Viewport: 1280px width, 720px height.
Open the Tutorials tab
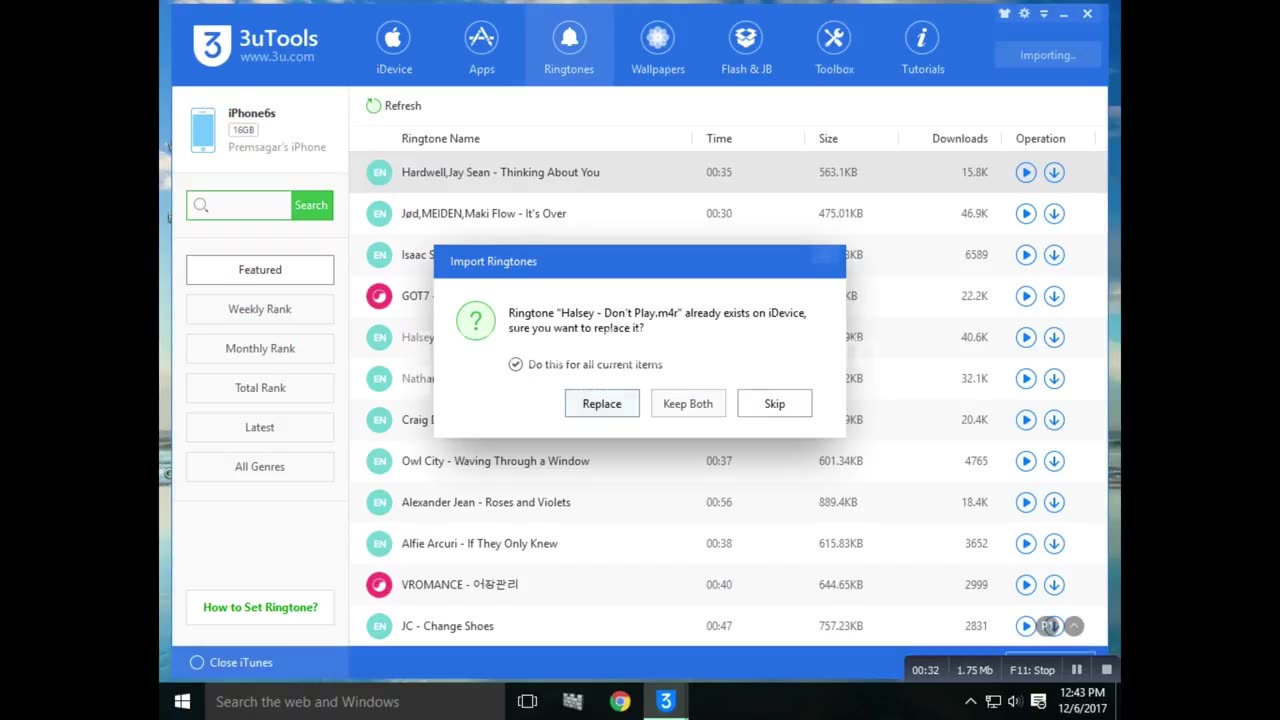[922, 48]
